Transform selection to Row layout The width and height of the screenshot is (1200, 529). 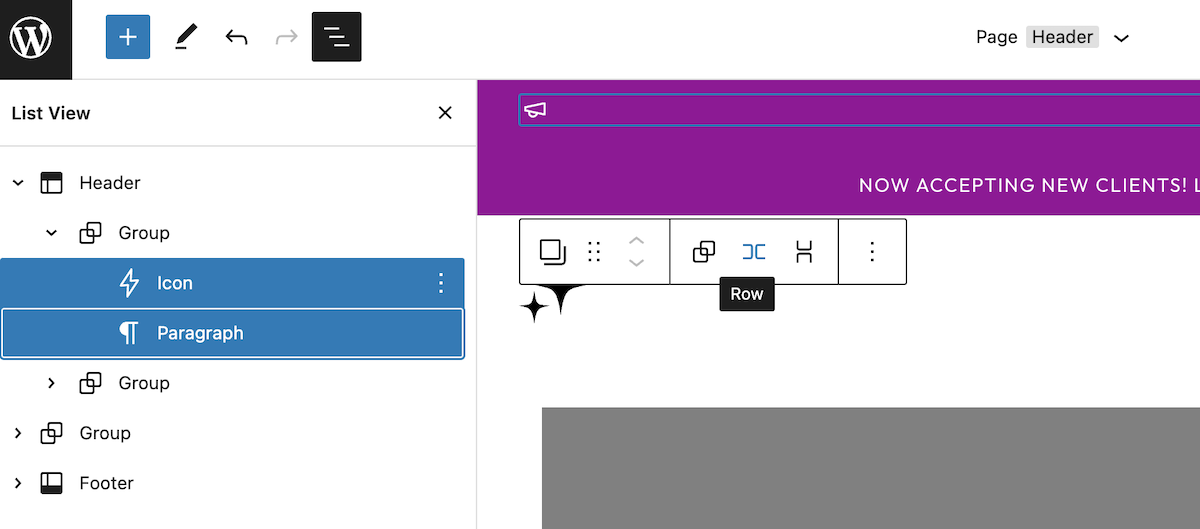point(754,252)
